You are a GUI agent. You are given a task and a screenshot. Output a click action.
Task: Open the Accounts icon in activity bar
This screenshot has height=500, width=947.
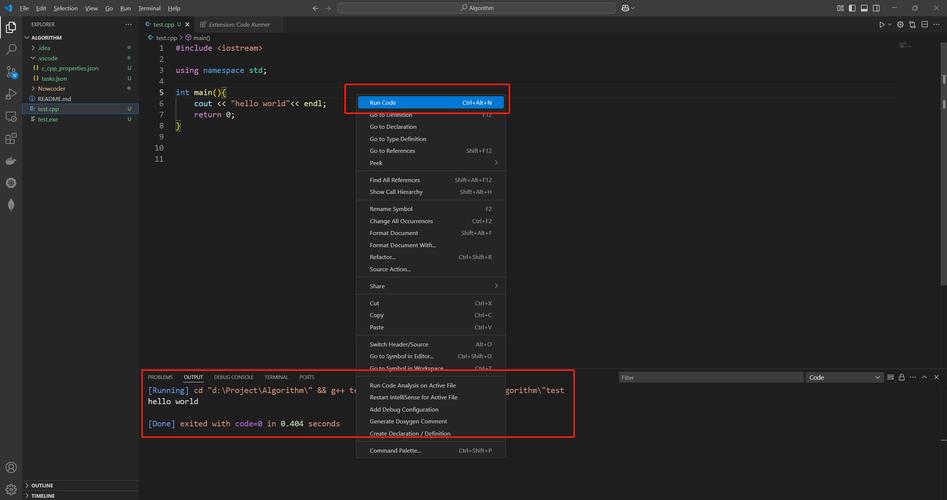[x=11, y=467]
